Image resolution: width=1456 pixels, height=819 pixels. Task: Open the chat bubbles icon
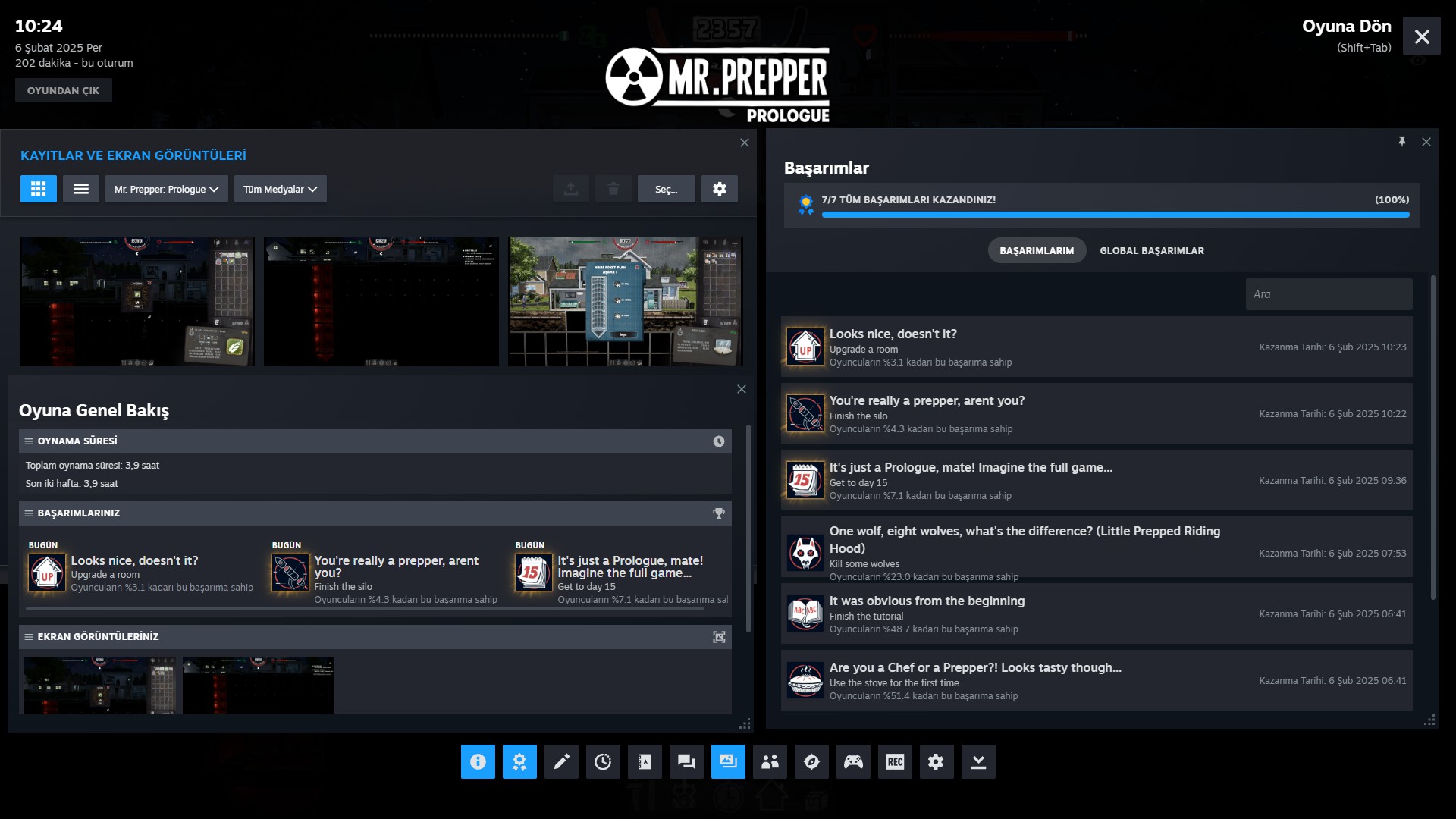[686, 761]
